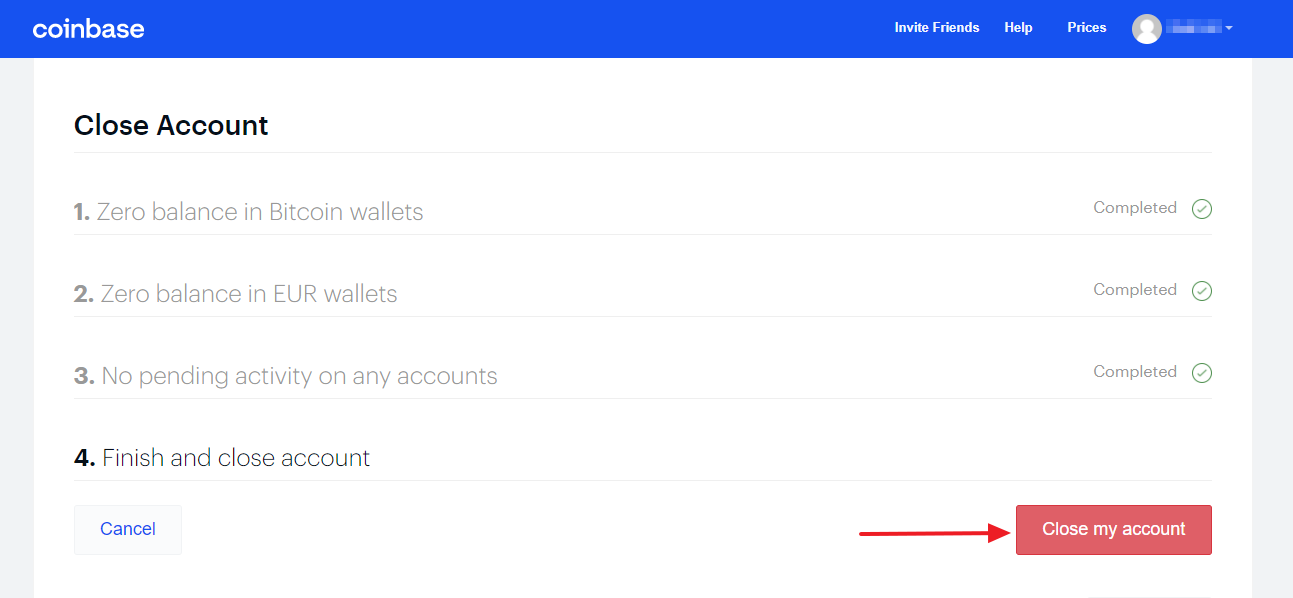
Task: Open the Invite Friends page
Action: 936,27
